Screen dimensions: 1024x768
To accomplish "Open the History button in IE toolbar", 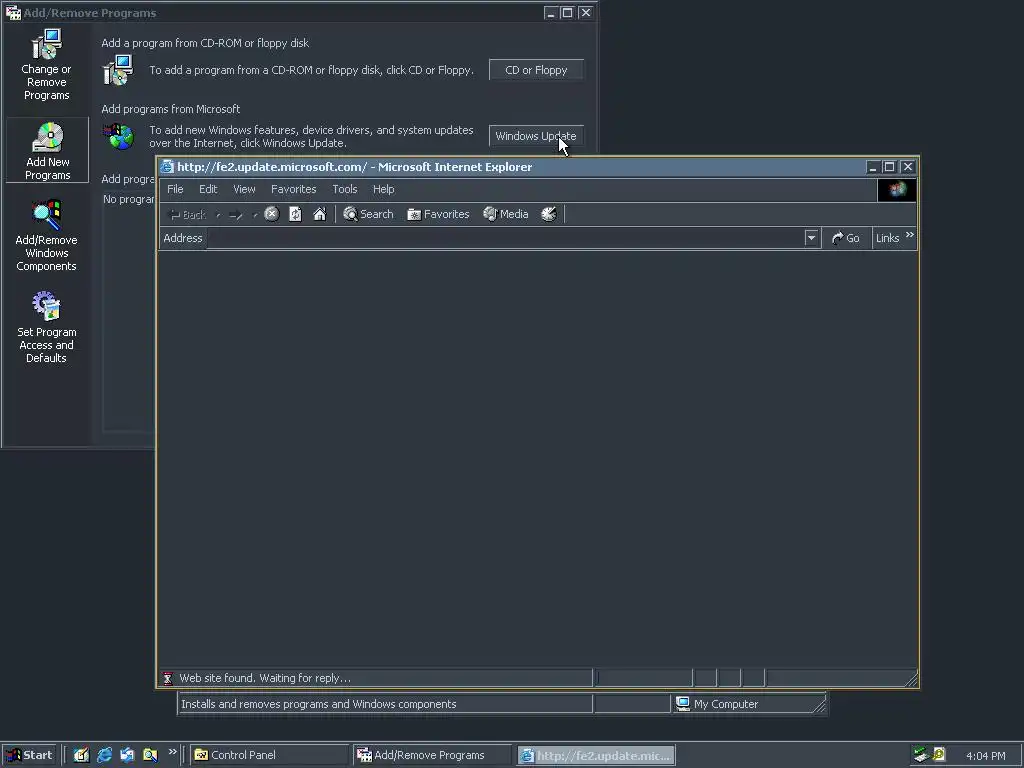I will click(x=549, y=214).
